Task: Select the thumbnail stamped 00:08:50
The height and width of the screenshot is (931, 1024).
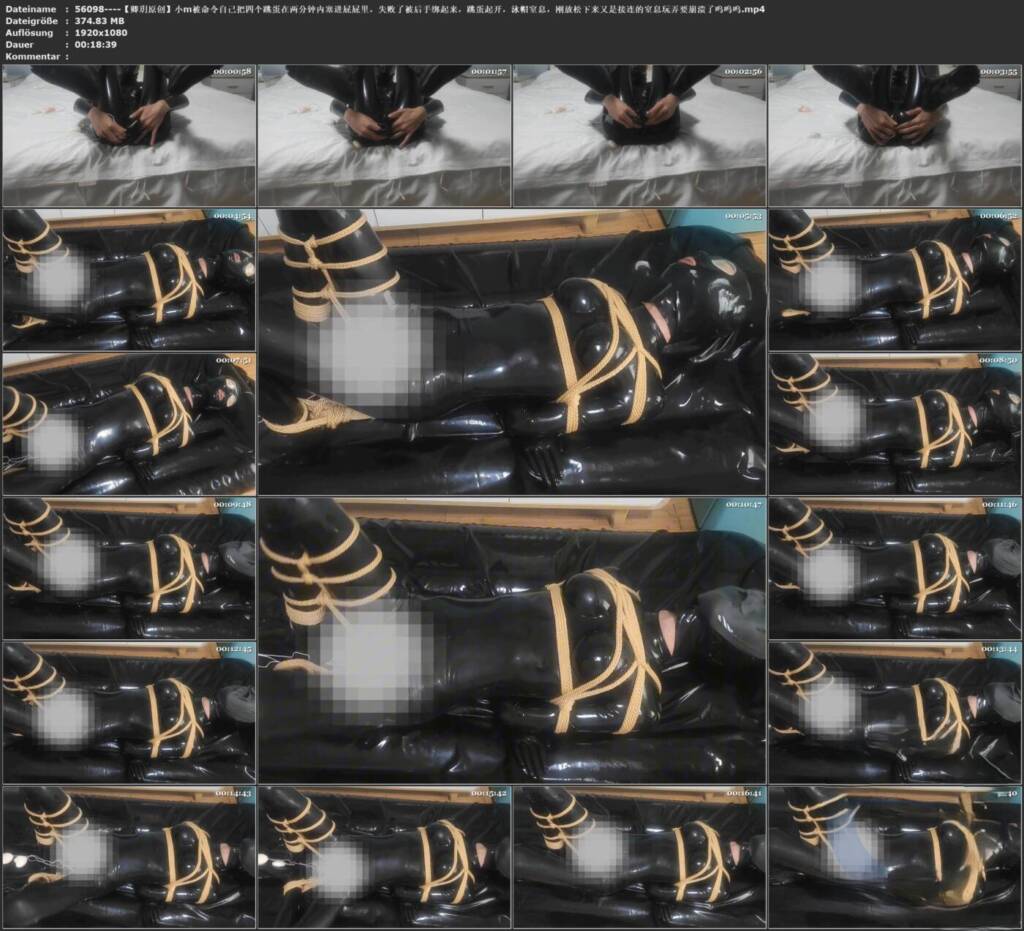Action: pyautogui.click(x=895, y=423)
